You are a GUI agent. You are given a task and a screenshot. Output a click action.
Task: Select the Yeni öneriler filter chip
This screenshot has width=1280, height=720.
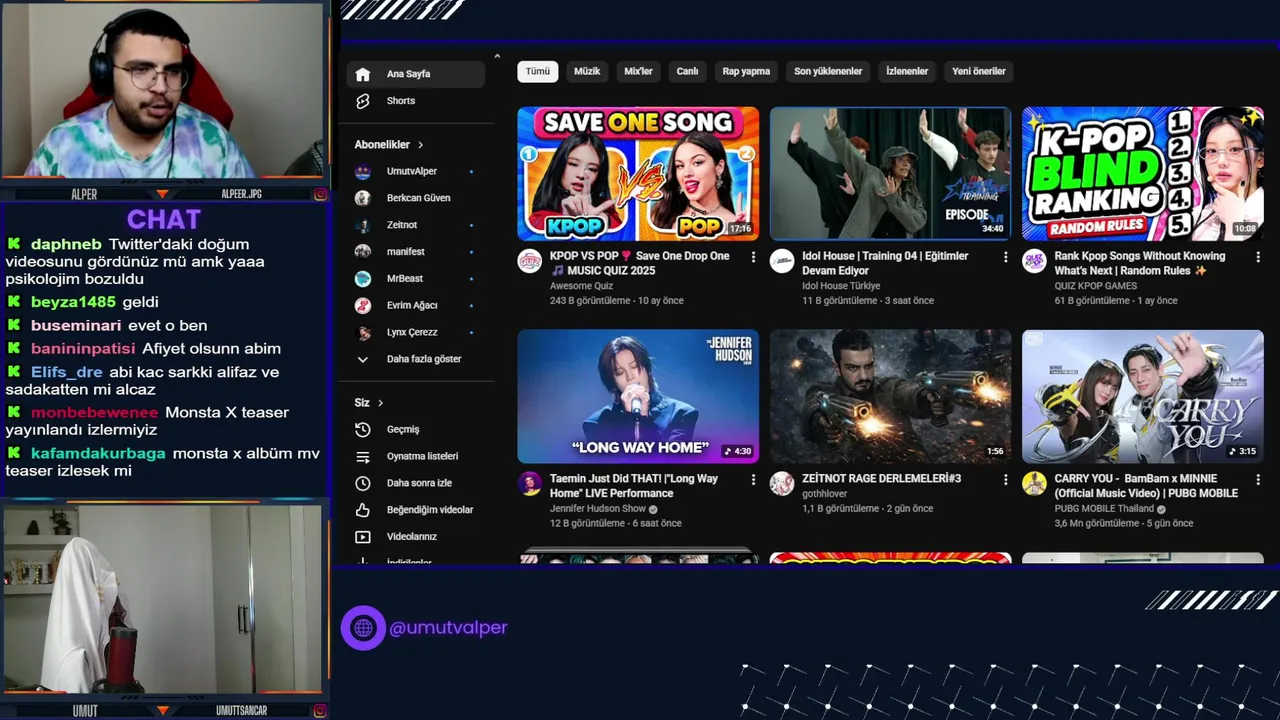979,71
